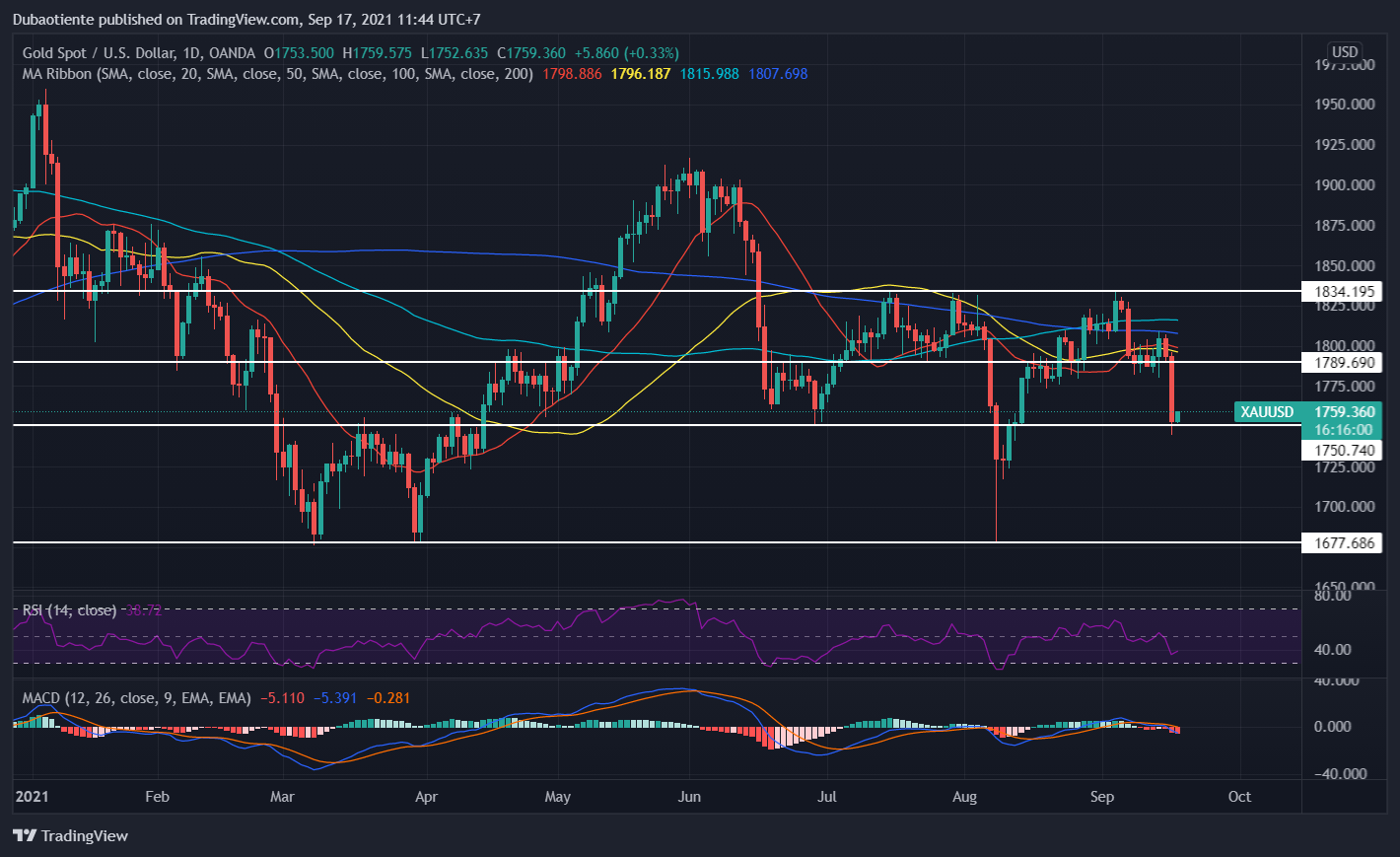Click the 1875.000 price axis label

coord(1345,226)
